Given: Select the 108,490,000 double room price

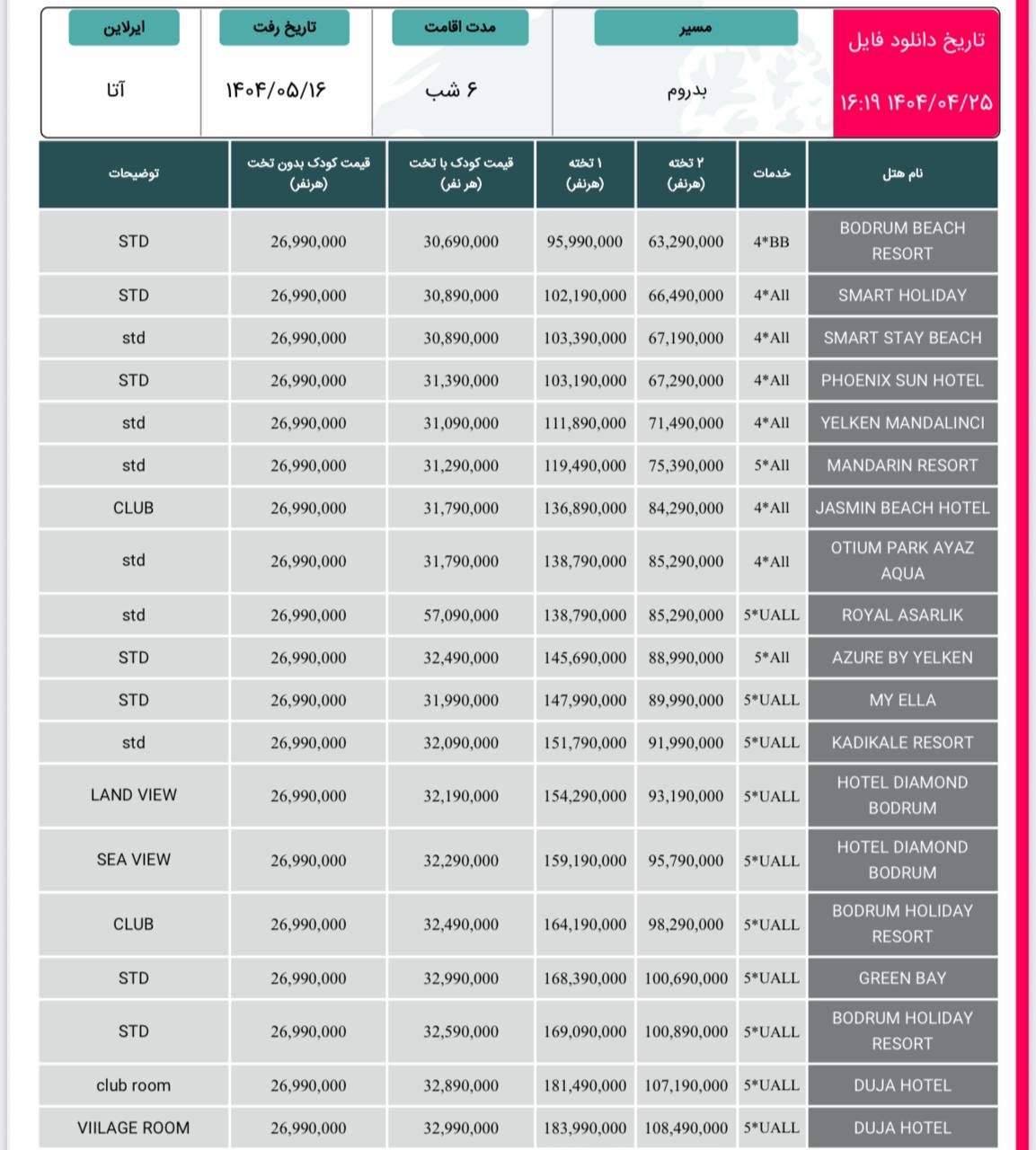Looking at the screenshot, I should pyautogui.click(x=686, y=1128).
